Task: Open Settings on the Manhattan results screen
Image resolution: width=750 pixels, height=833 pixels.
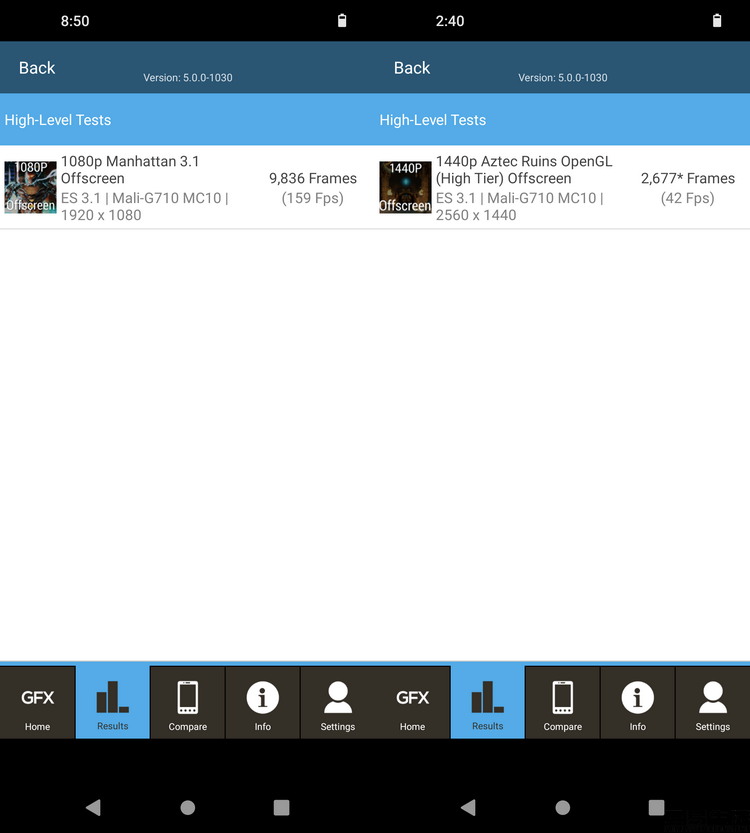Action: coord(338,703)
